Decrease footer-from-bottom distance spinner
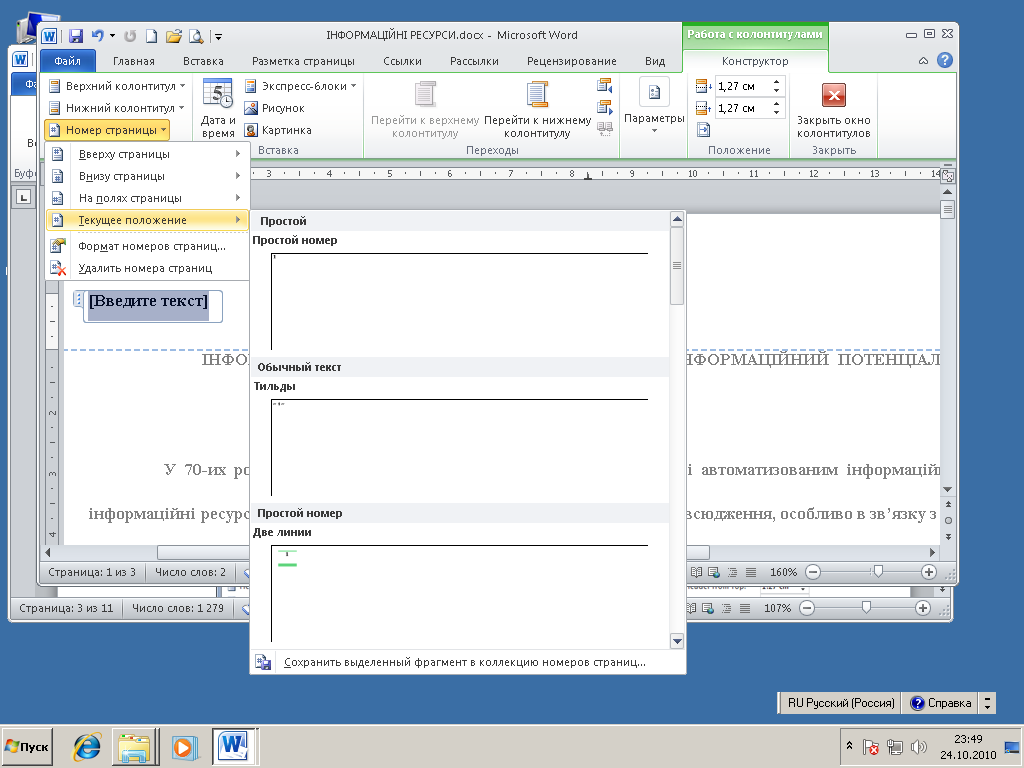This screenshot has height=768, width=1024. click(x=776, y=112)
